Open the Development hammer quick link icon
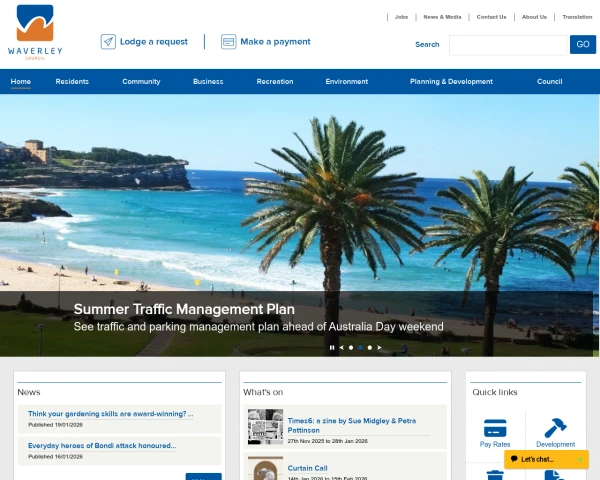The height and width of the screenshot is (480, 600). click(x=555, y=428)
